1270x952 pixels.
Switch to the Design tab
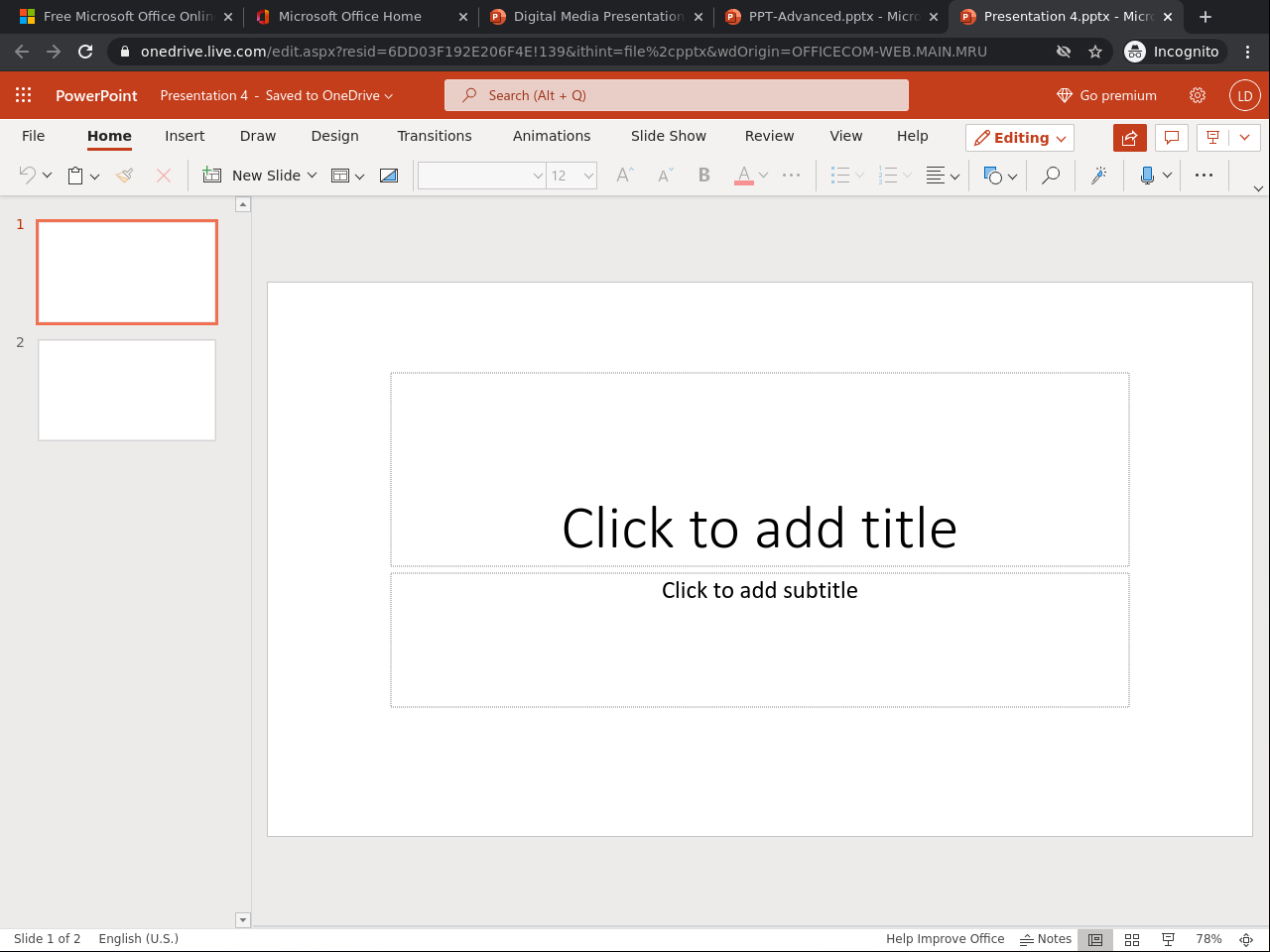point(334,136)
